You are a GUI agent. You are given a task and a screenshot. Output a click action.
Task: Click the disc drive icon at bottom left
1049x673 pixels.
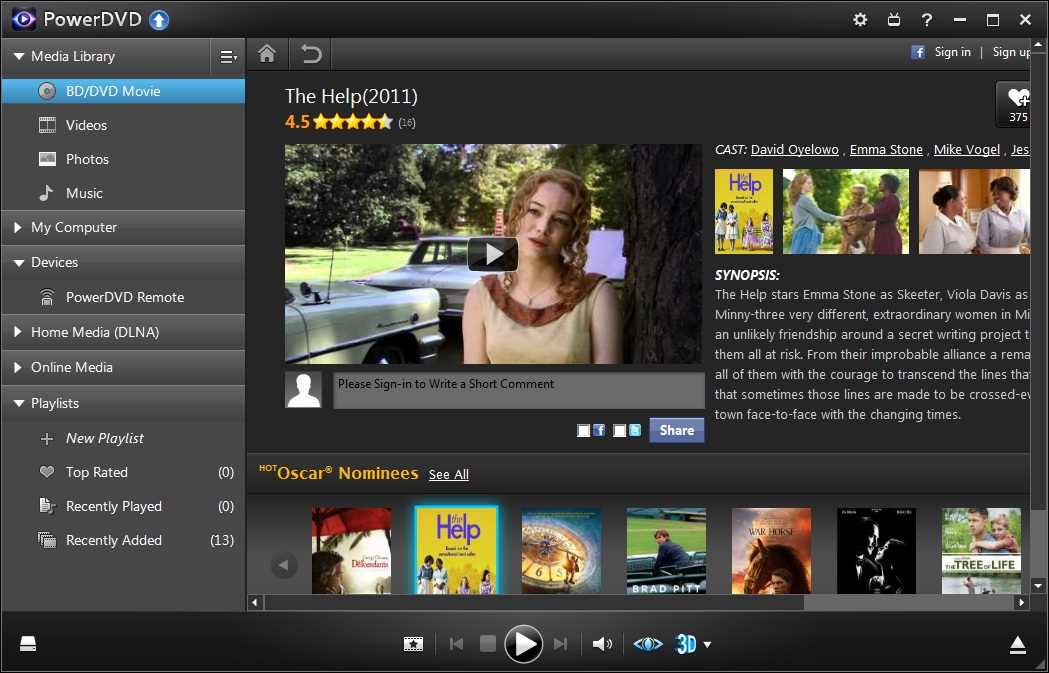pos(28,644)
